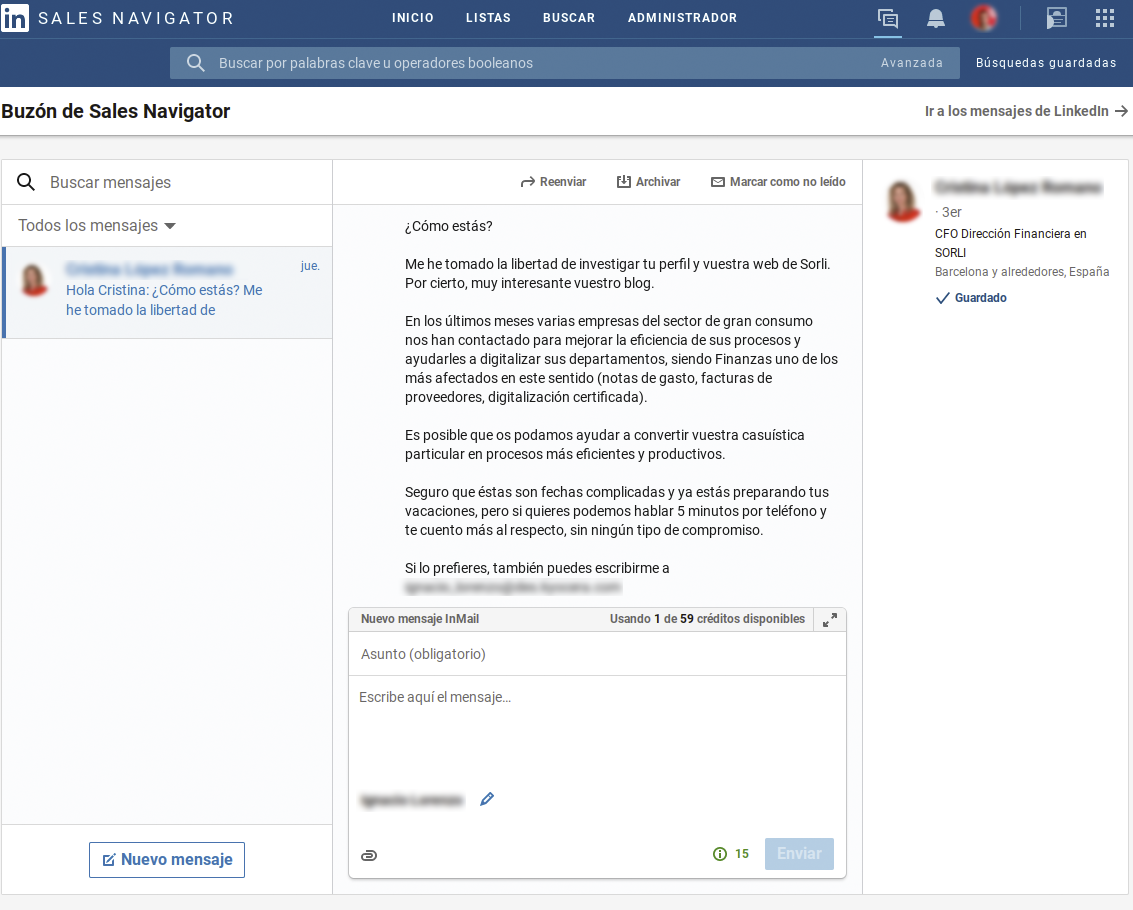Open Búsquedas guardadas
The width and height of the screenshot is (1133, 910).
click(1046, 63)
